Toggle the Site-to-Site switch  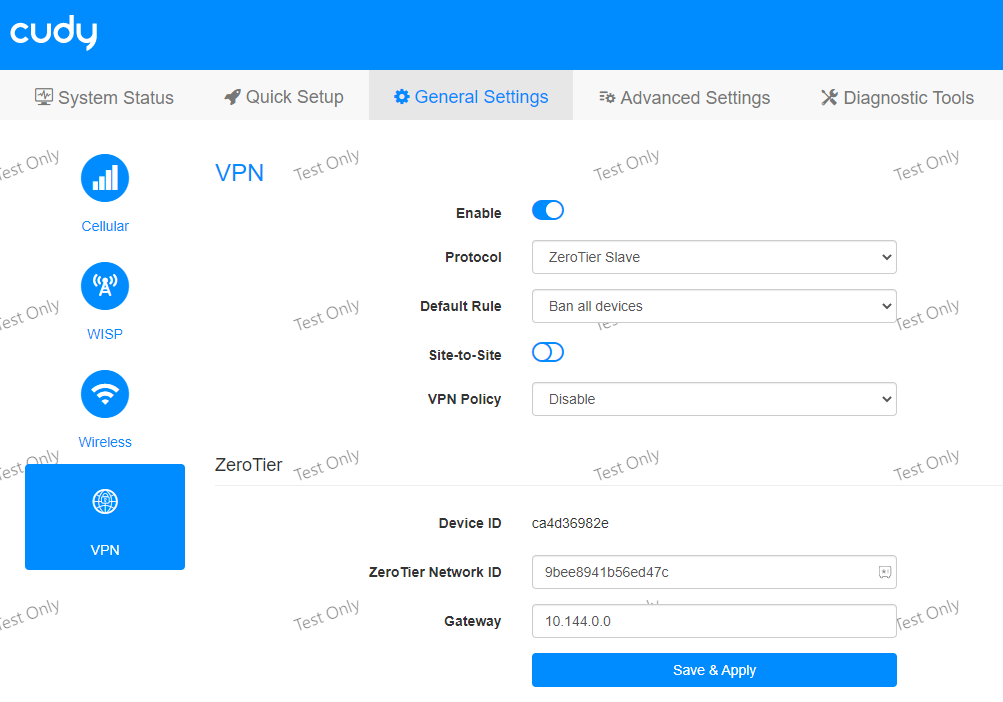click(548, 353)
